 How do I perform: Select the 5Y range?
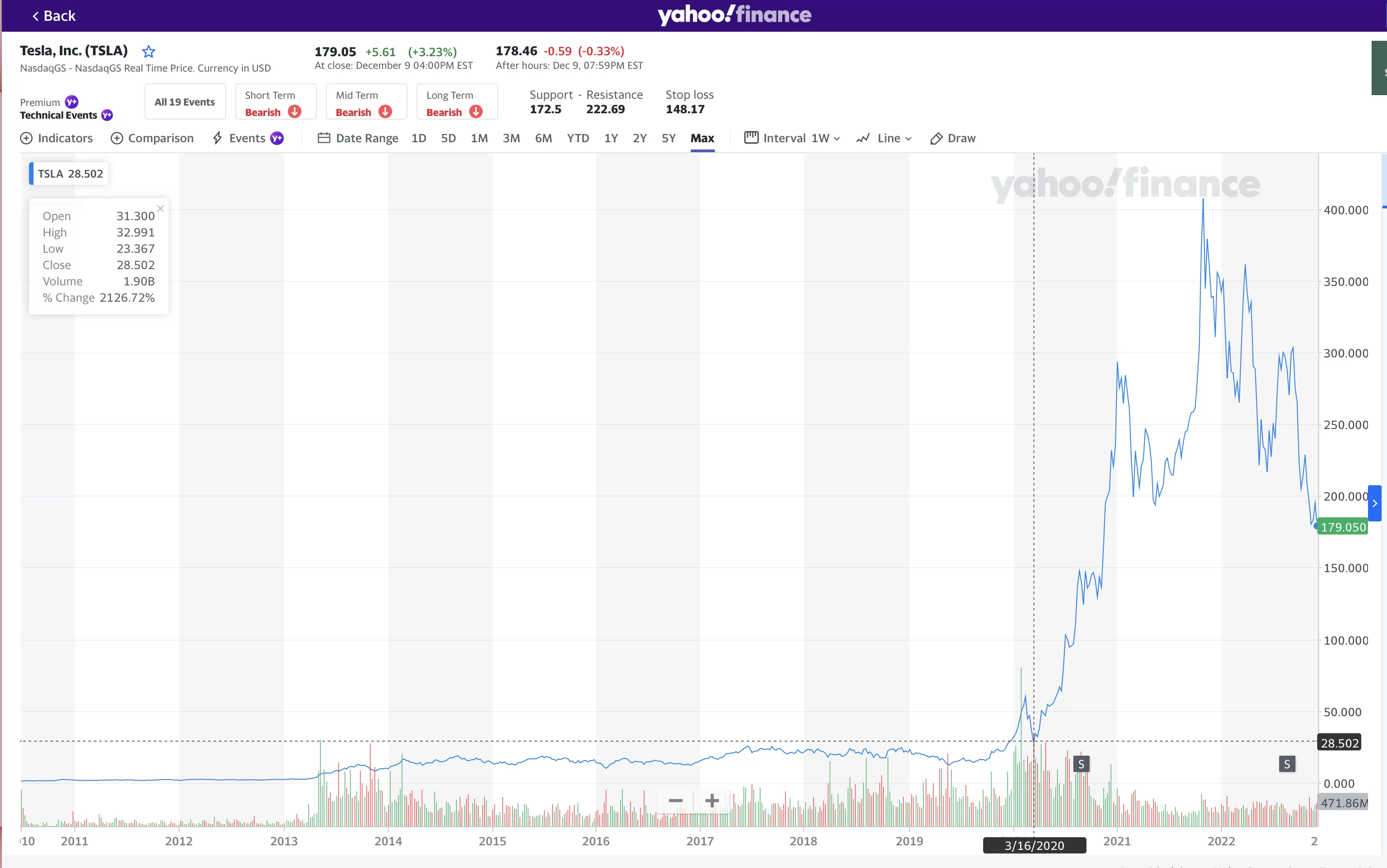(x=669, y=138)
